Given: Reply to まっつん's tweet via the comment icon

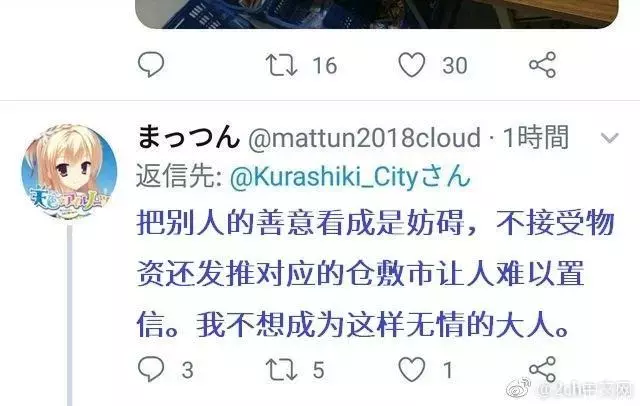Looking at the screenshot, I should 151,369.
